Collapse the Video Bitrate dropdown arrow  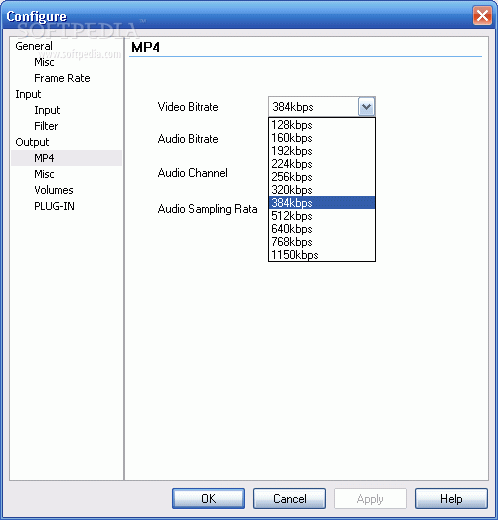click(366, 107)
